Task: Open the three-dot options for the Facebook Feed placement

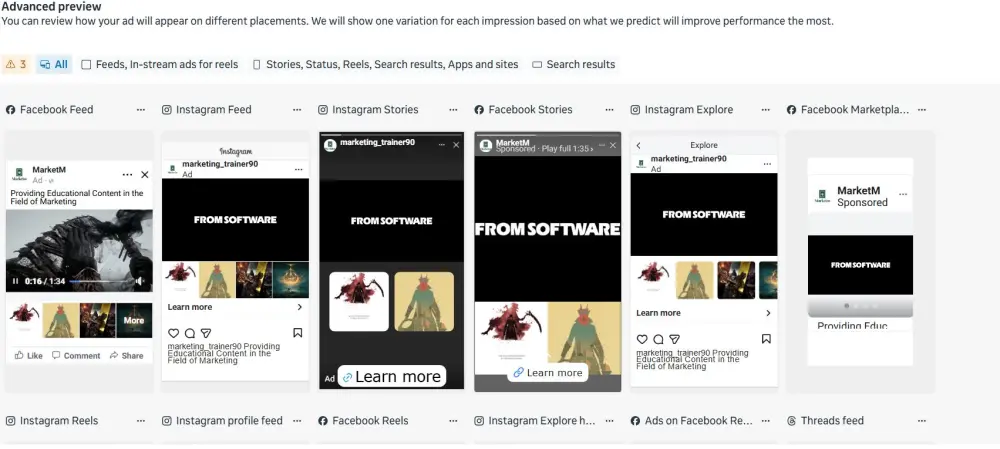Action: point(141,110)
